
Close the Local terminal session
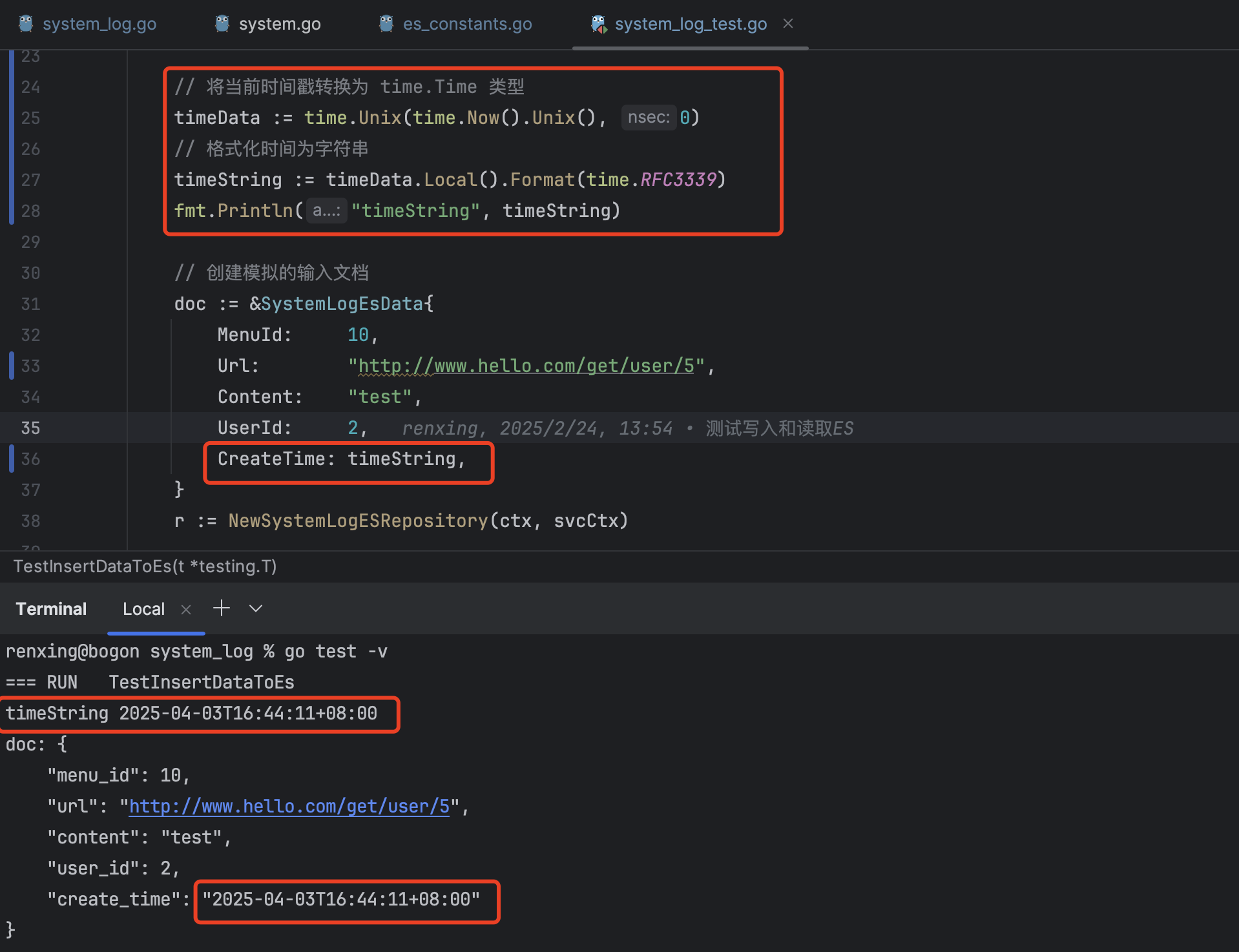pos(186,610)
